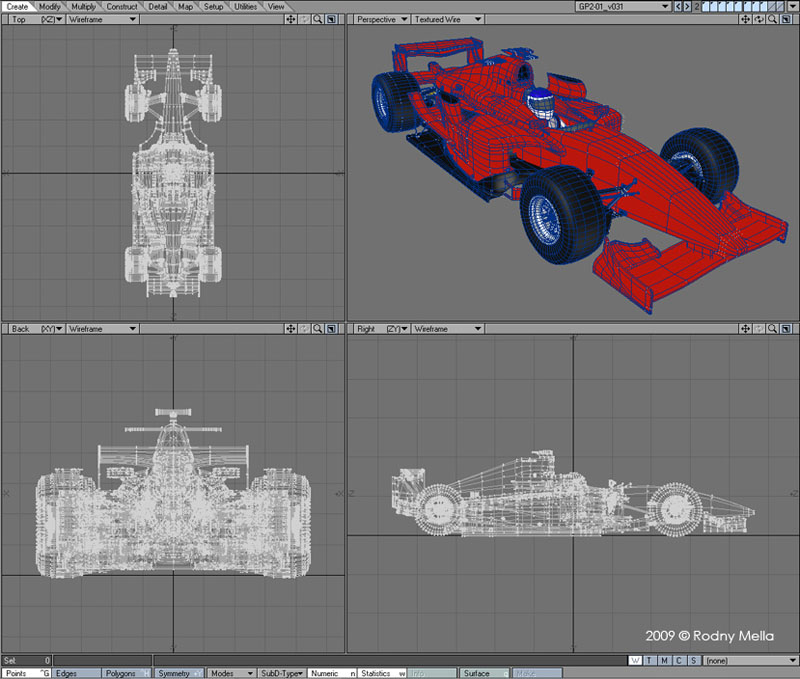Click the pan icon in Back viewport
800x679 pixels.
(x=290, y=328)
